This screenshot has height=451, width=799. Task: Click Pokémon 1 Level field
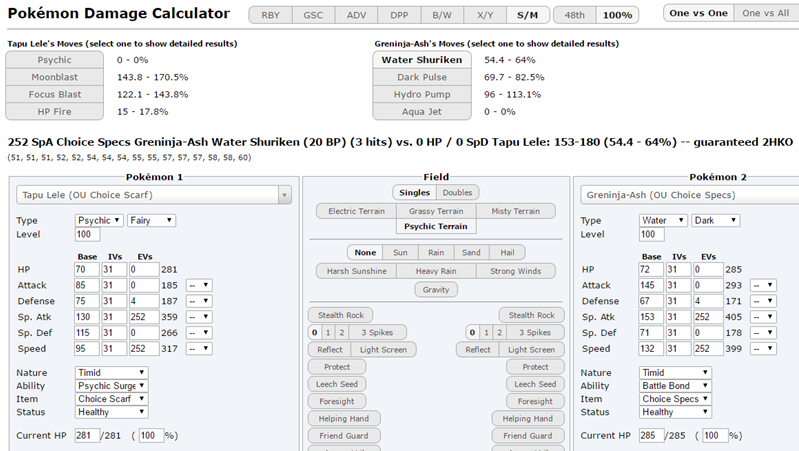[x=87, y=234]
